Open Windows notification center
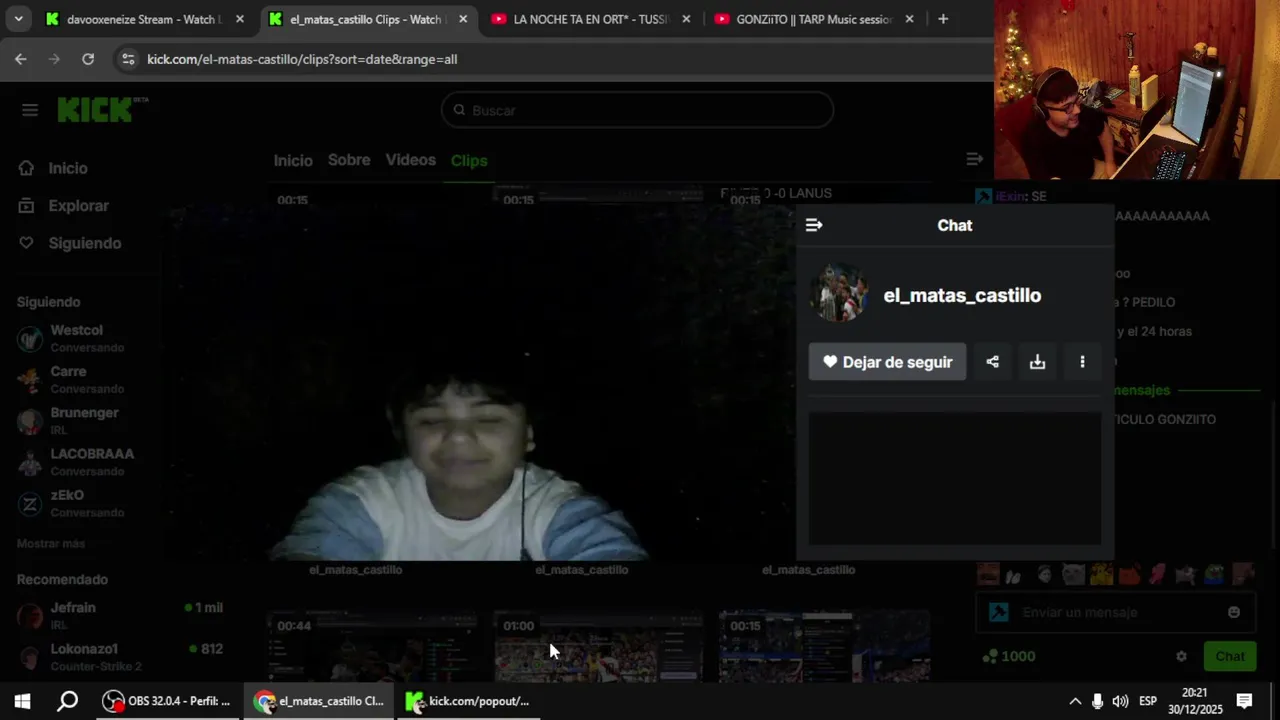1280x720 pixels. tap(1245, 701)
